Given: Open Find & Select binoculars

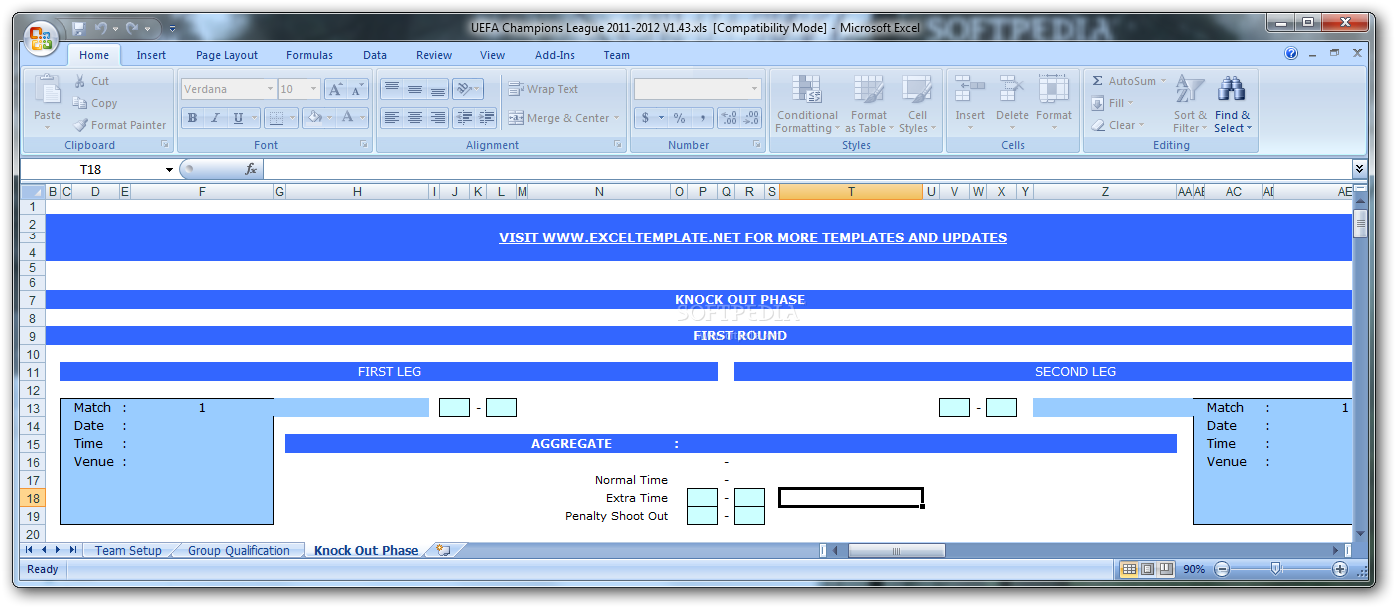Looking at the screenshot, I should (x=1232, y=104).
